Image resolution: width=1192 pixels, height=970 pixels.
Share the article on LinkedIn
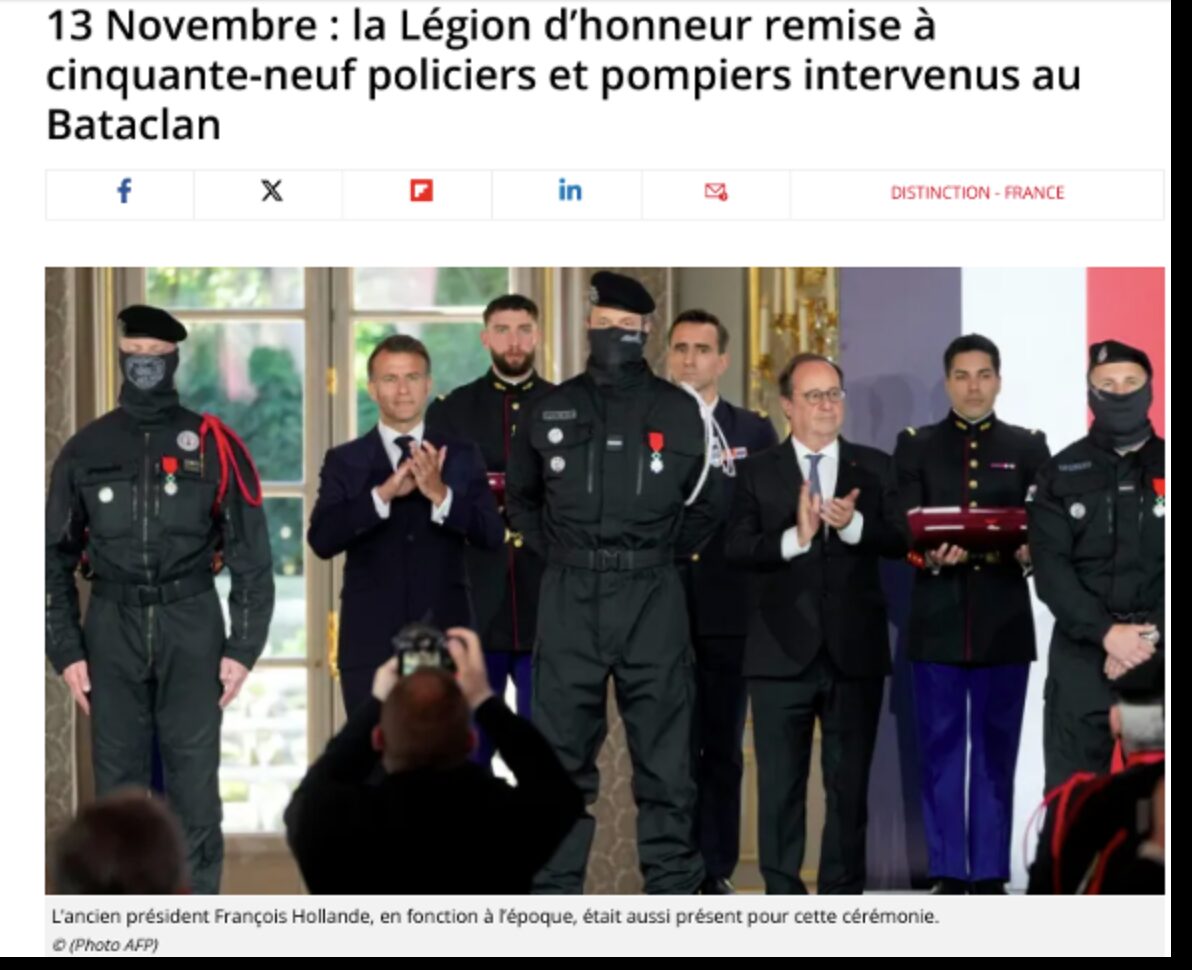pyautogui.click(x=570, y=191)
